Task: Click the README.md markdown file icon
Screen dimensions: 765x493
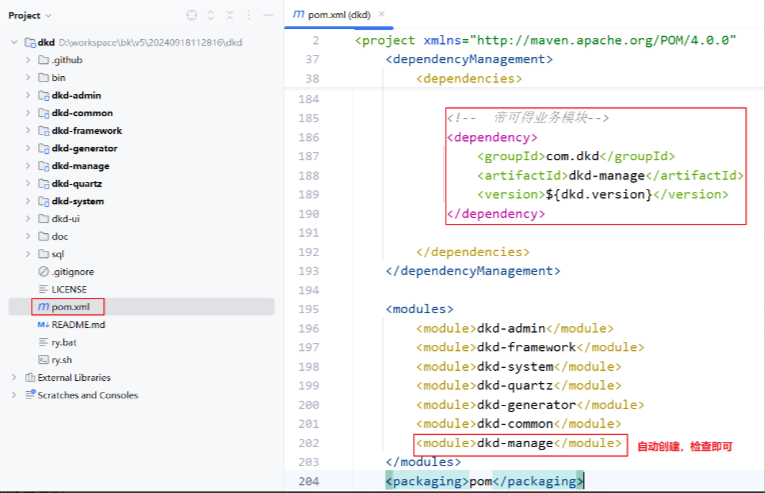Action: click(x=43, y=325)
